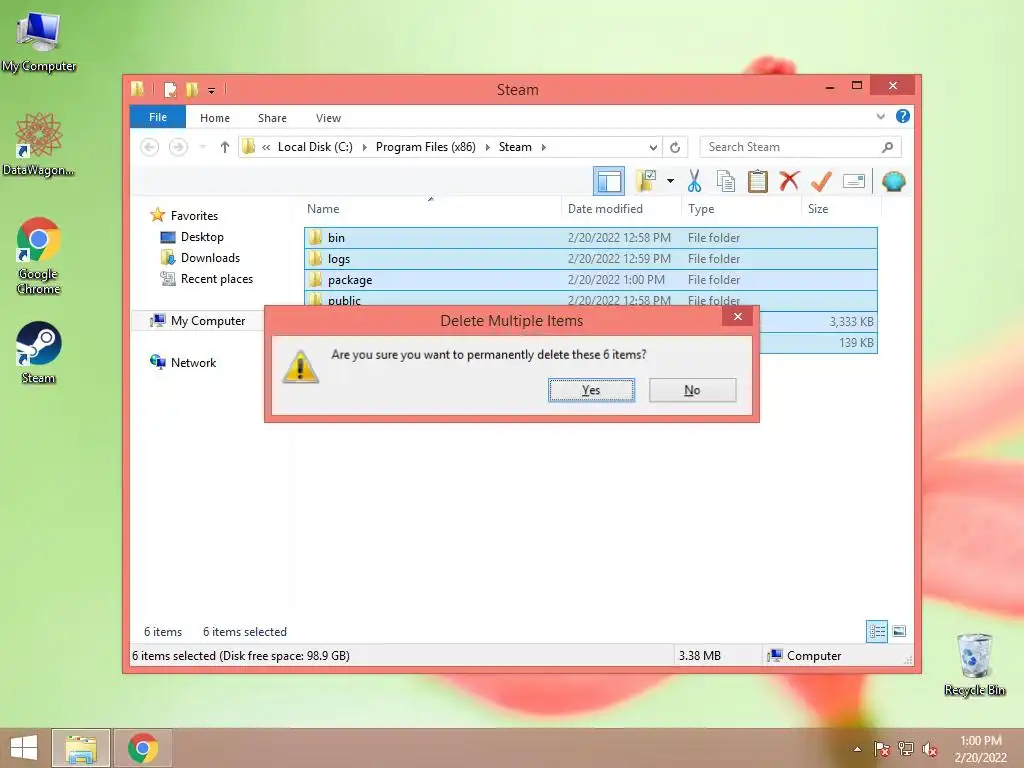Select My Computer in navigation pane
The image size is (1024, 768).
208,321
